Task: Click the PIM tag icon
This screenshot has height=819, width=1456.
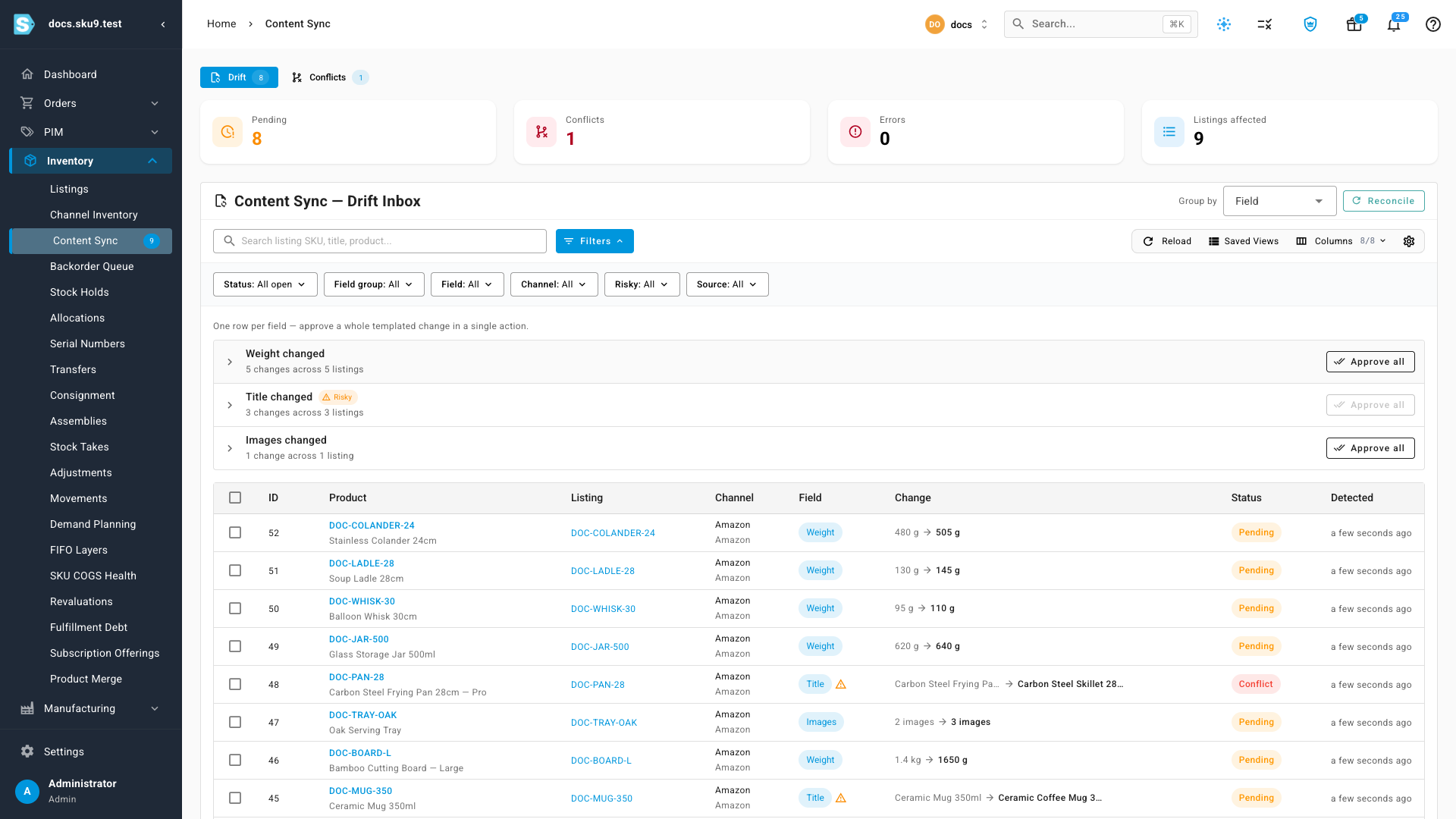Action: coord(27,132)
